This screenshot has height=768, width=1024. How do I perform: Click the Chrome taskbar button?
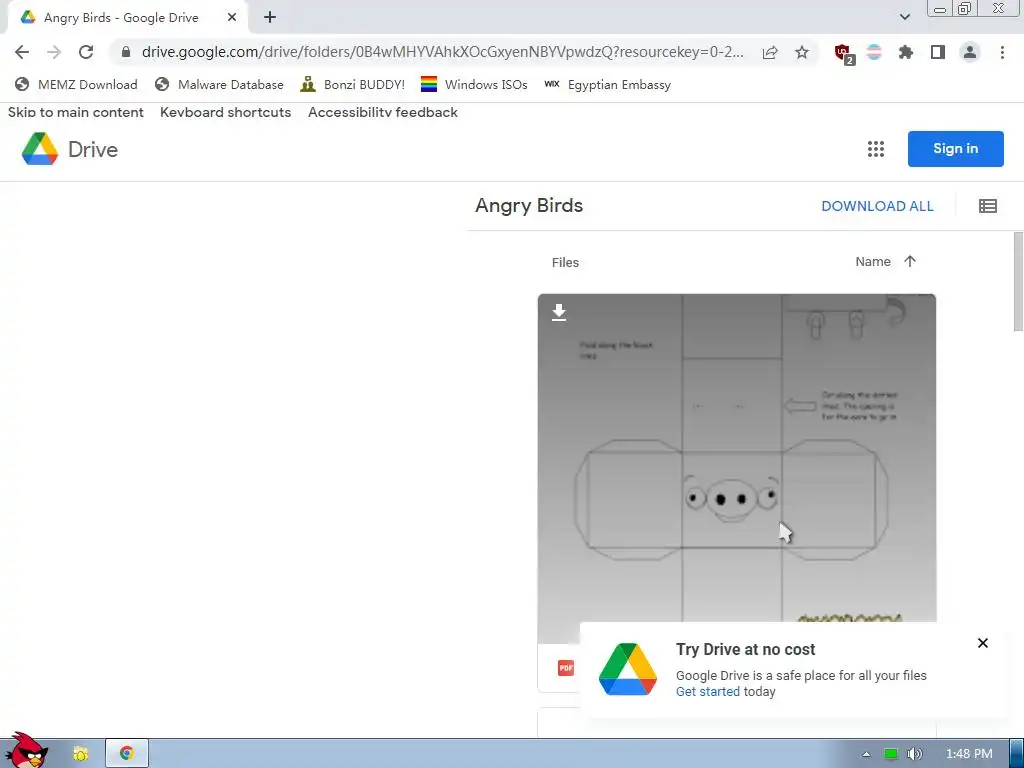coord(127,754)
